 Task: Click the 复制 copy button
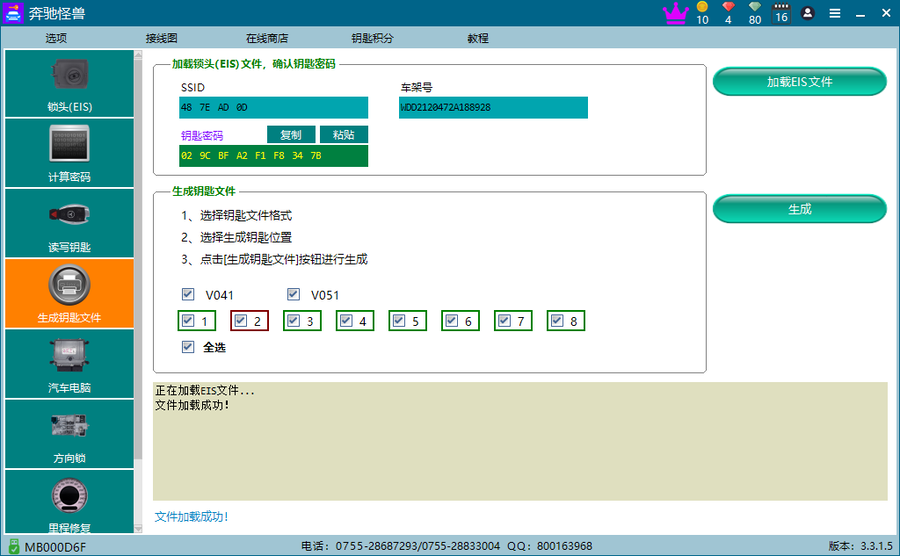[x=291, y=135]
